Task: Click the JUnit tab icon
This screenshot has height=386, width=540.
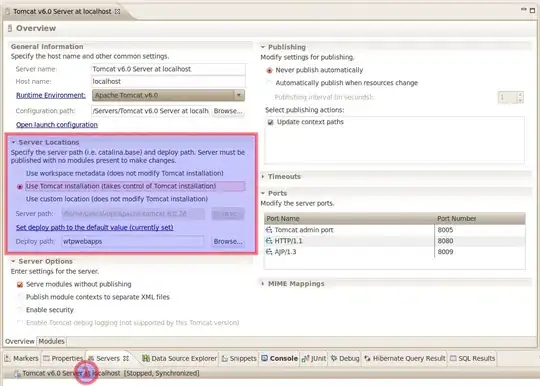Action: click(305, 358)
